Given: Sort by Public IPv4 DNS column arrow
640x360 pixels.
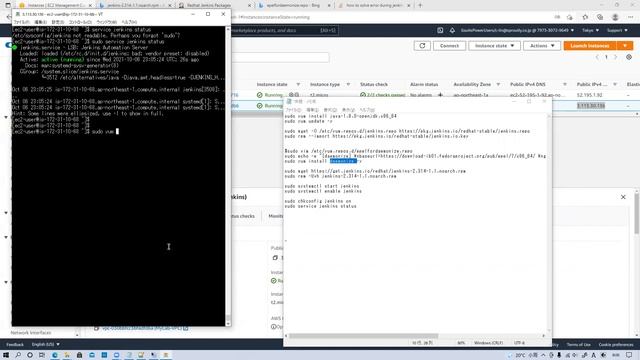Looking at the screenshot, I should point(565,84).
